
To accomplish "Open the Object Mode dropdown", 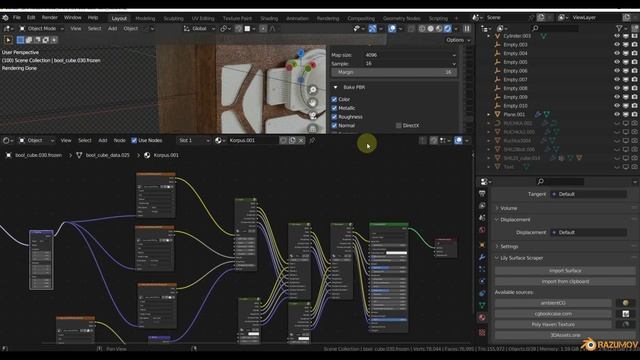I will 41,29.
